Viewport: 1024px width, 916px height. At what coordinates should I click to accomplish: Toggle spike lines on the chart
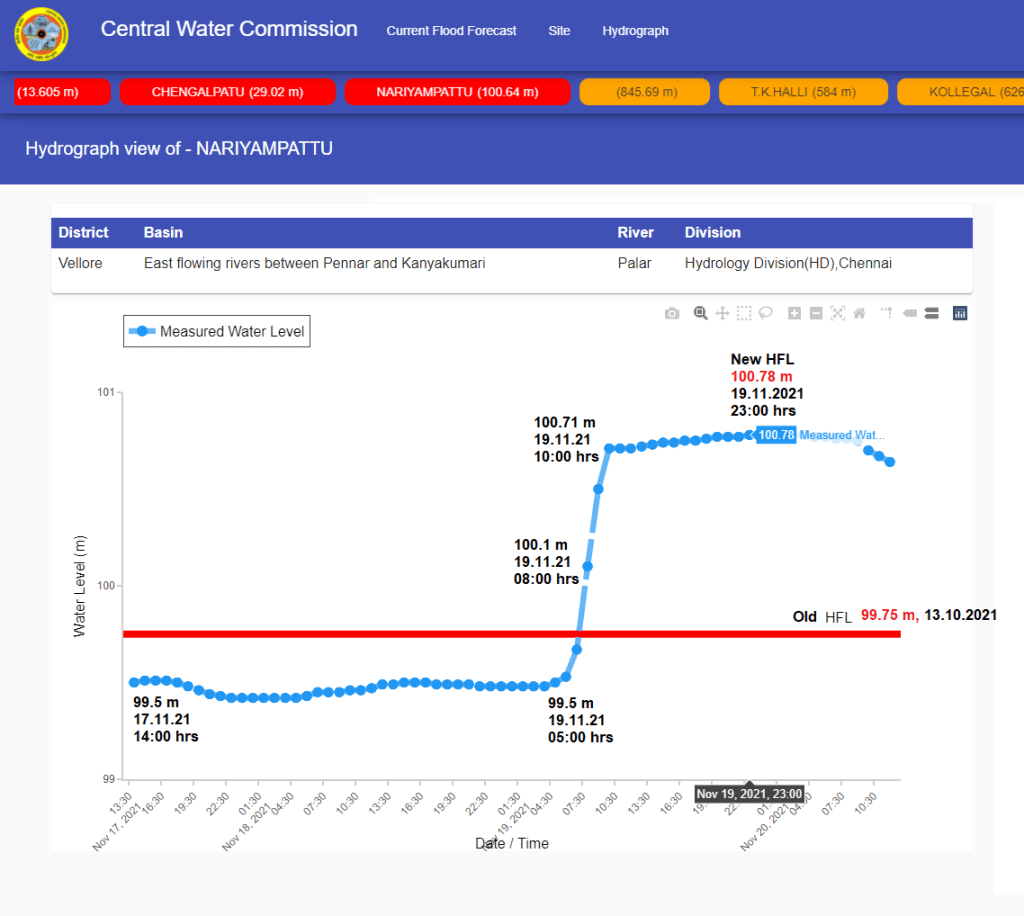click(x=886, y=313)
